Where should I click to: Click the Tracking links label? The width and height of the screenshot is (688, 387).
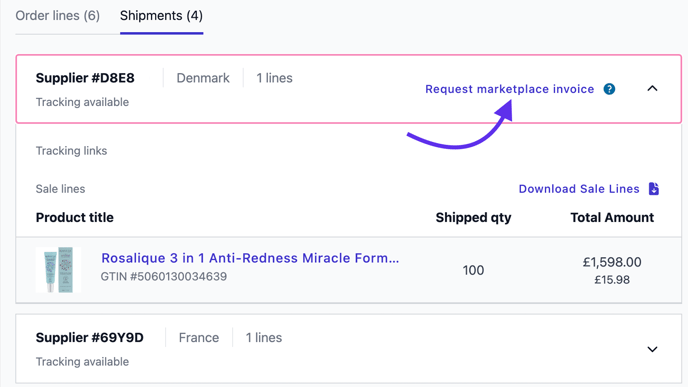[71, 151]
